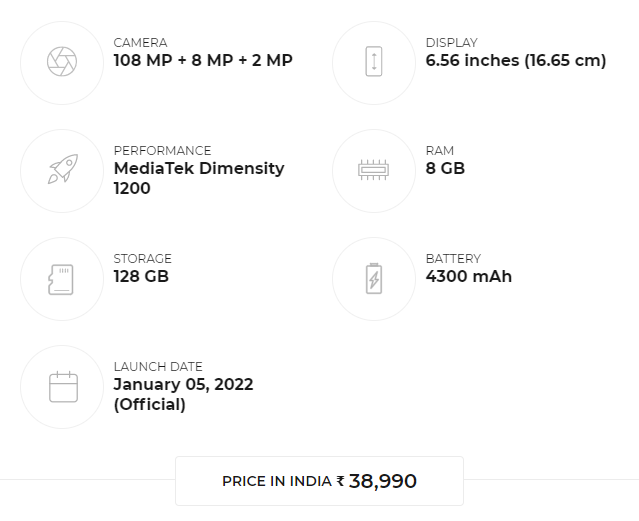Viewport: 639px width, 521px height.
Task: Select the storage SD card icon
Action: [x=61, y=279]
